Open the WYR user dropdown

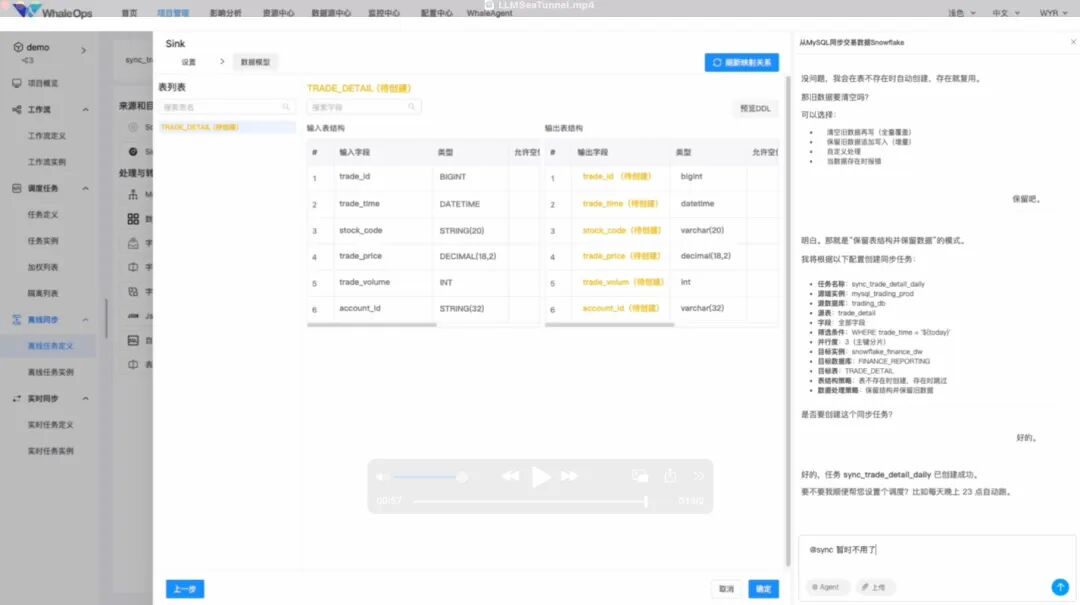[x=1054, y=13]
